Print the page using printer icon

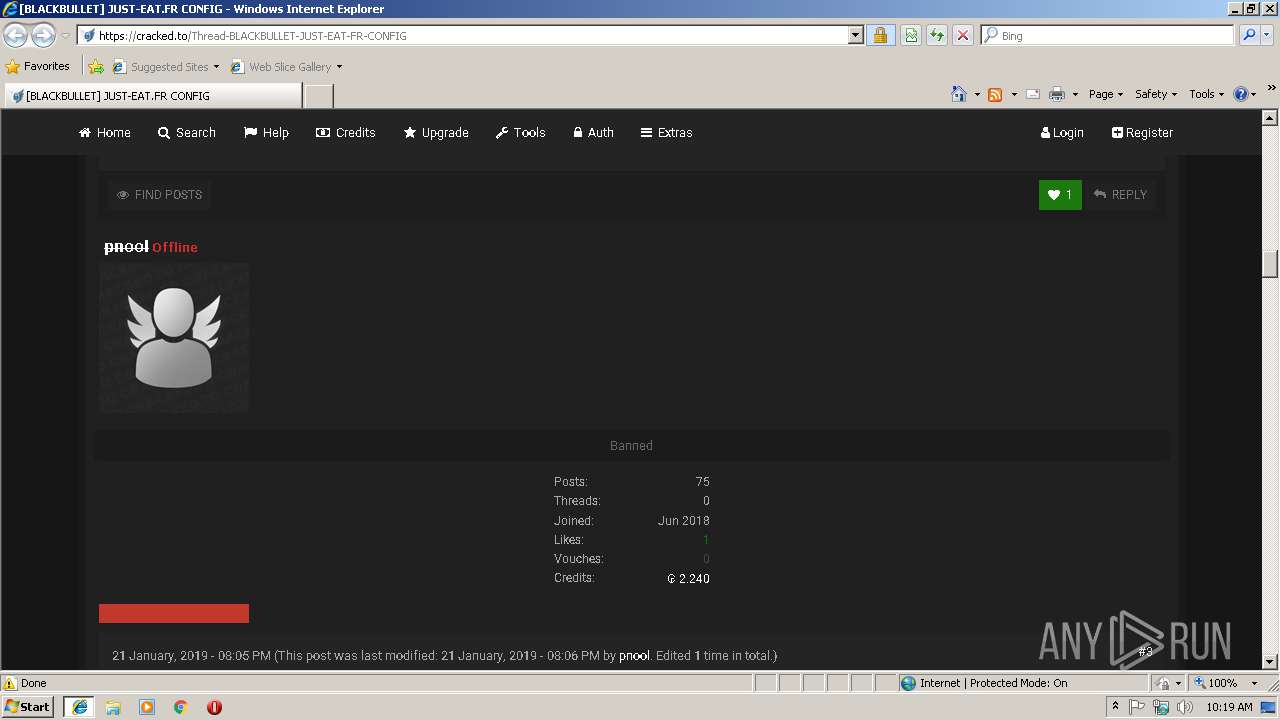(x=1057, y=94)
